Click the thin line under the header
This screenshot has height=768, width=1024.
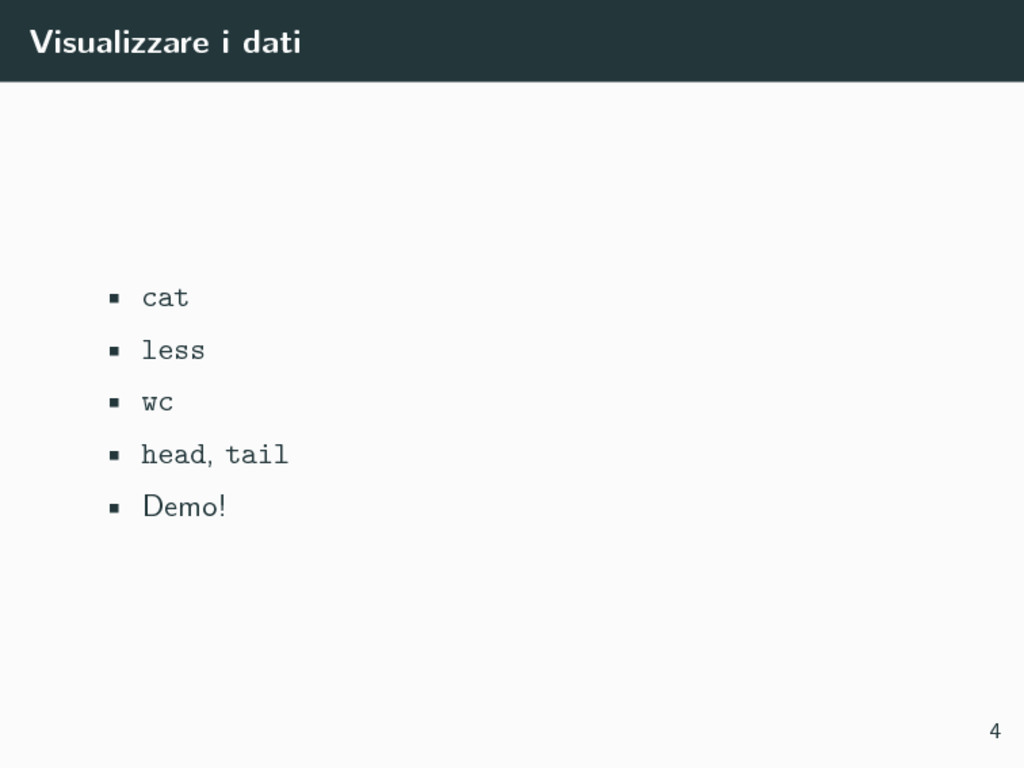point(512,82)
